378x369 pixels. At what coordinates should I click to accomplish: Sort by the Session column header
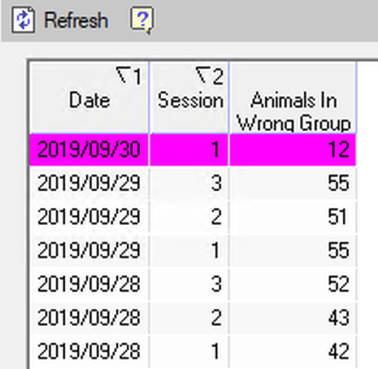tap(189, 98)
